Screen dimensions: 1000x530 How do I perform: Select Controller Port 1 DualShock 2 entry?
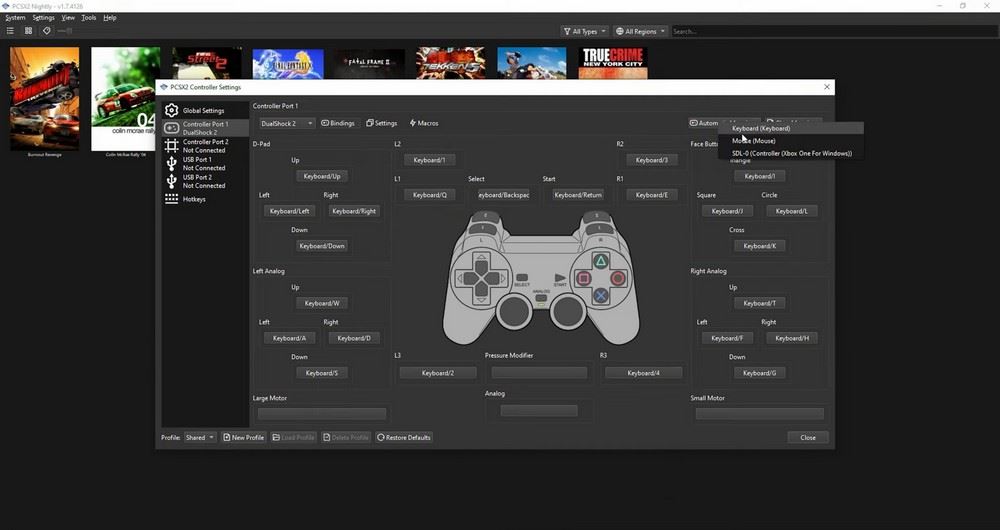point(205,128)
